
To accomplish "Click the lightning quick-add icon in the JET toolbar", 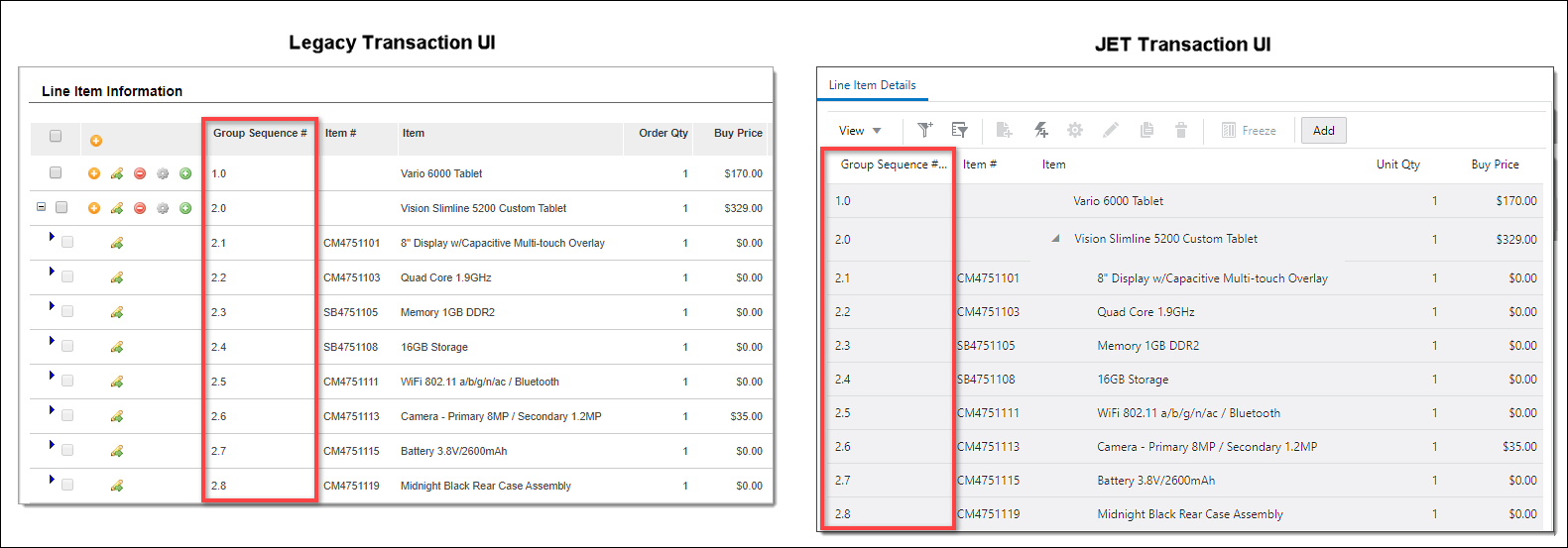I will coord(1040,130).
